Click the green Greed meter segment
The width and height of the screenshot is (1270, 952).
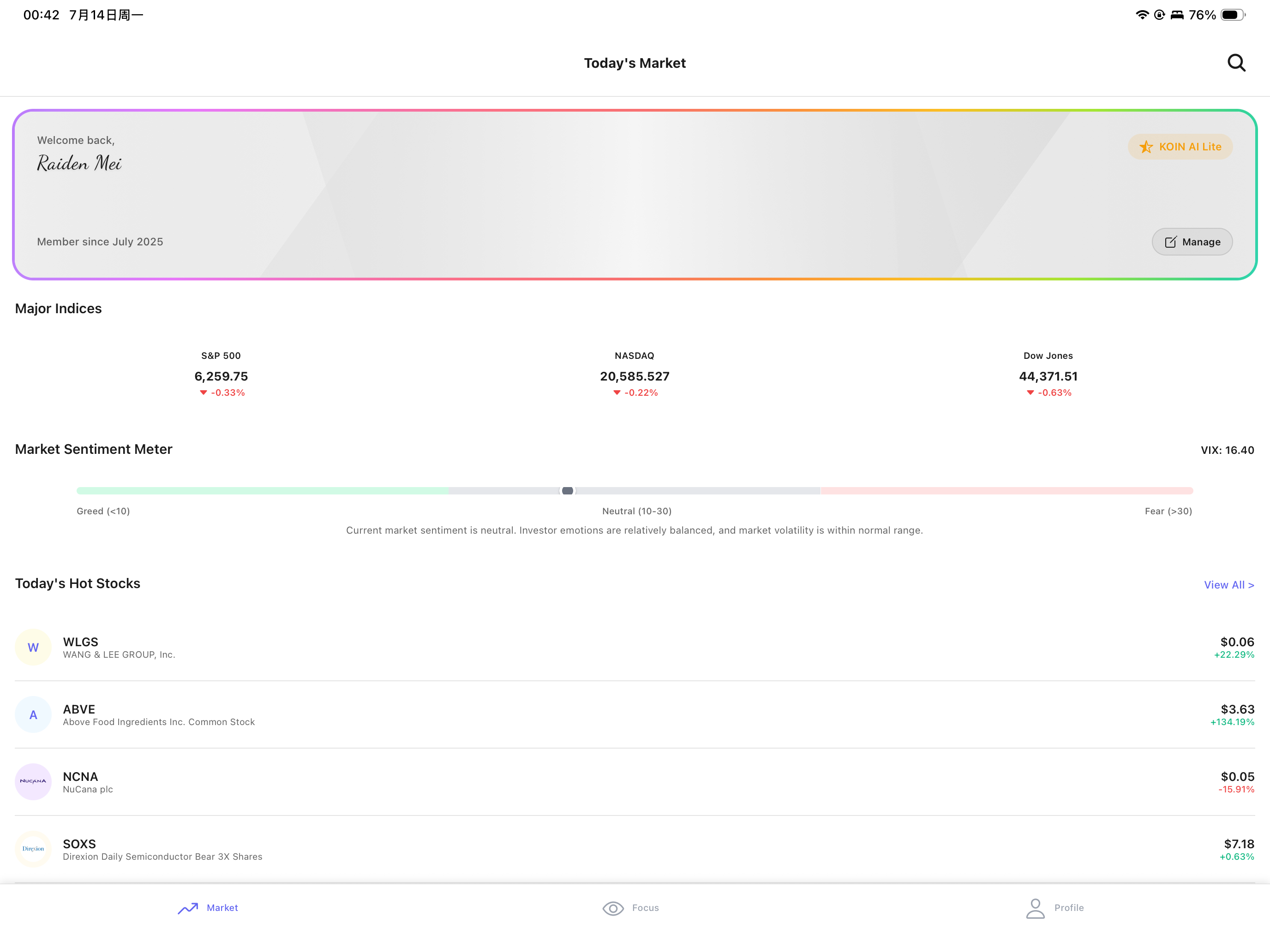tap(263, 491)
